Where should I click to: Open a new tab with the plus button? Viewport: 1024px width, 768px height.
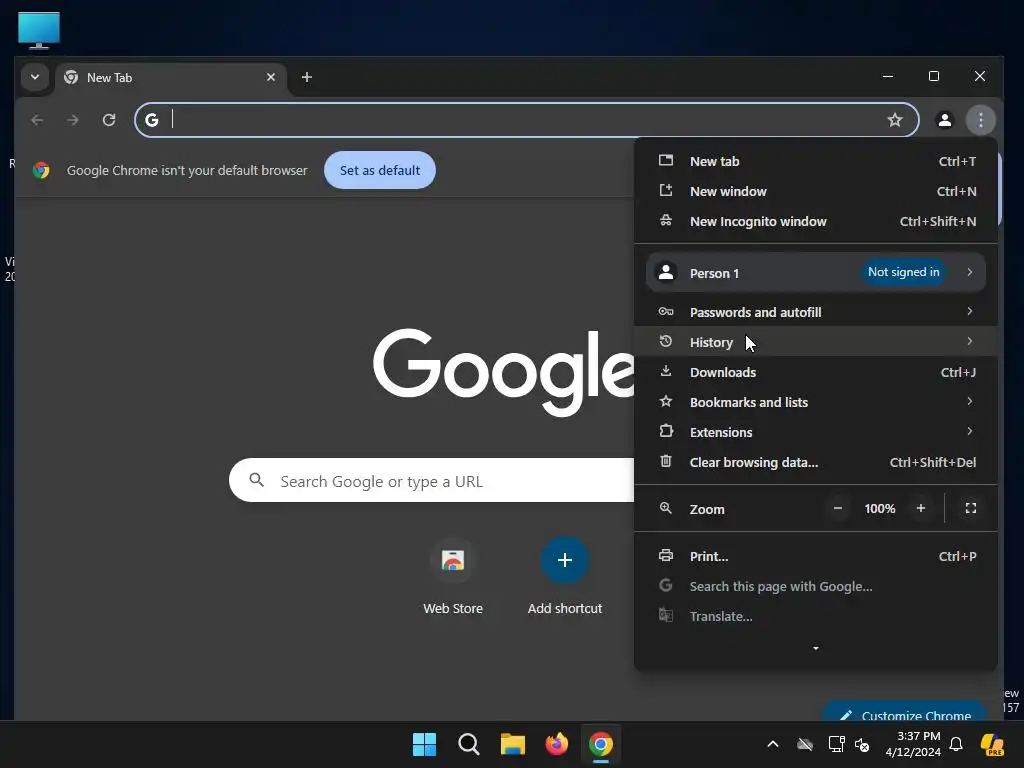coord(306,77)
